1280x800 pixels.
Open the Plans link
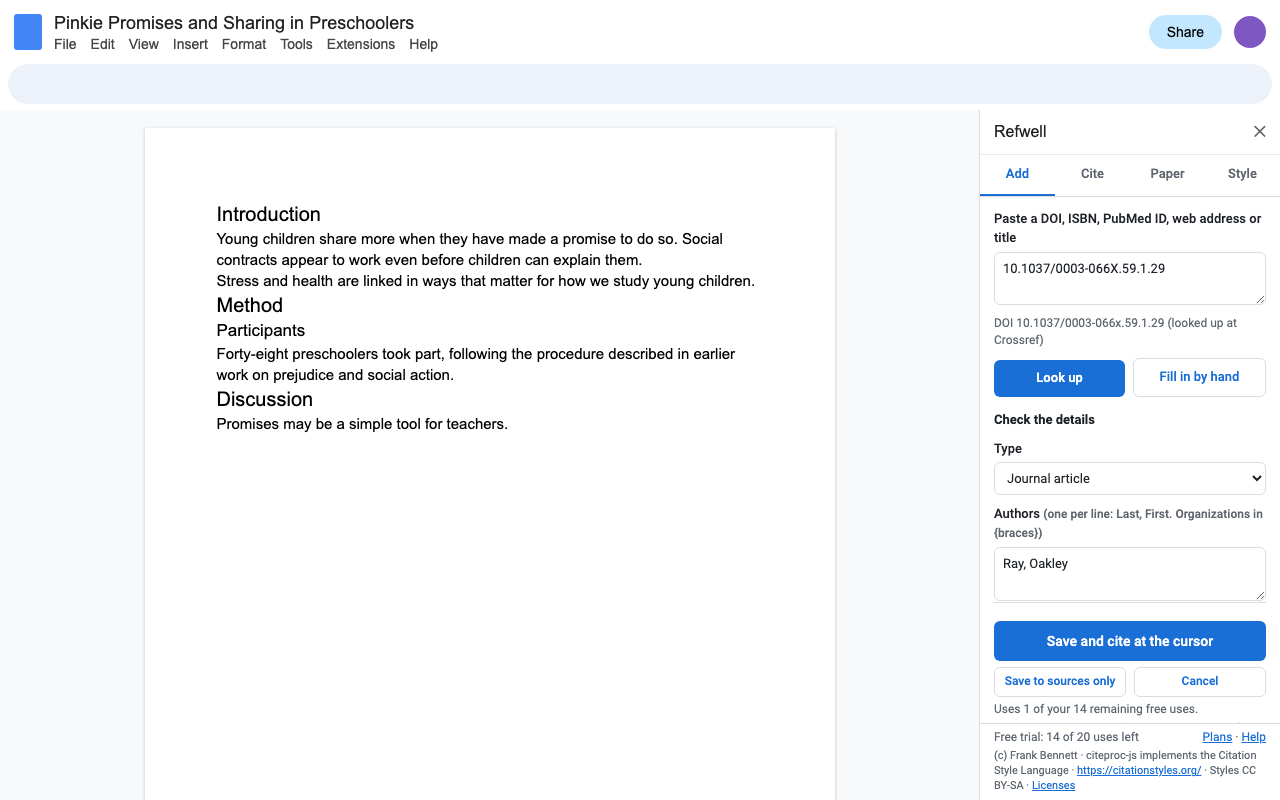click(x=1217, y=737)
